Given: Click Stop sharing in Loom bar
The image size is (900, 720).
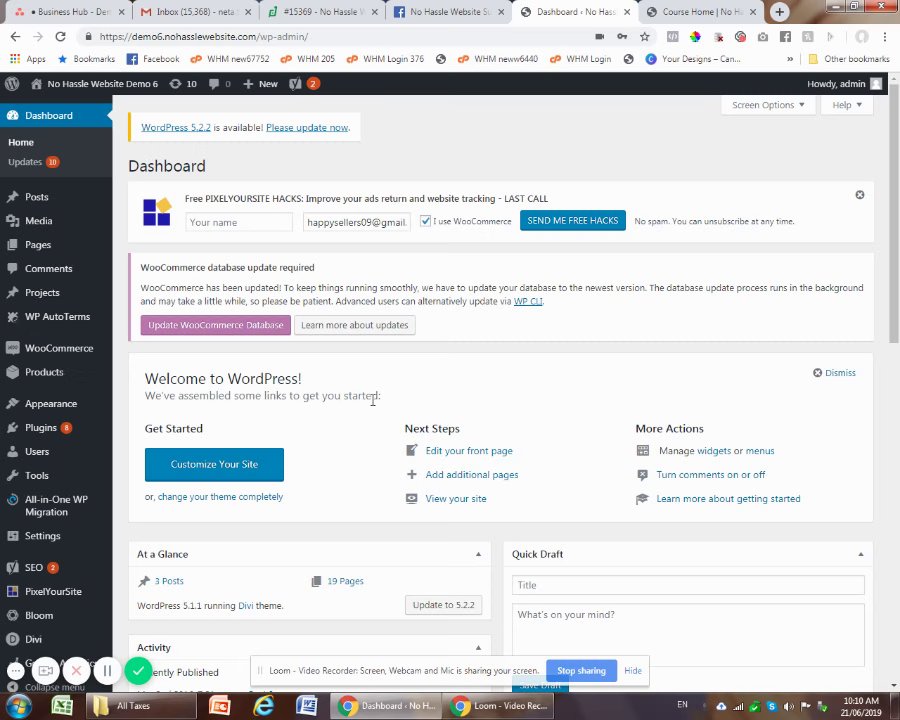Looking at the screenshot, I should click(581, 671).
